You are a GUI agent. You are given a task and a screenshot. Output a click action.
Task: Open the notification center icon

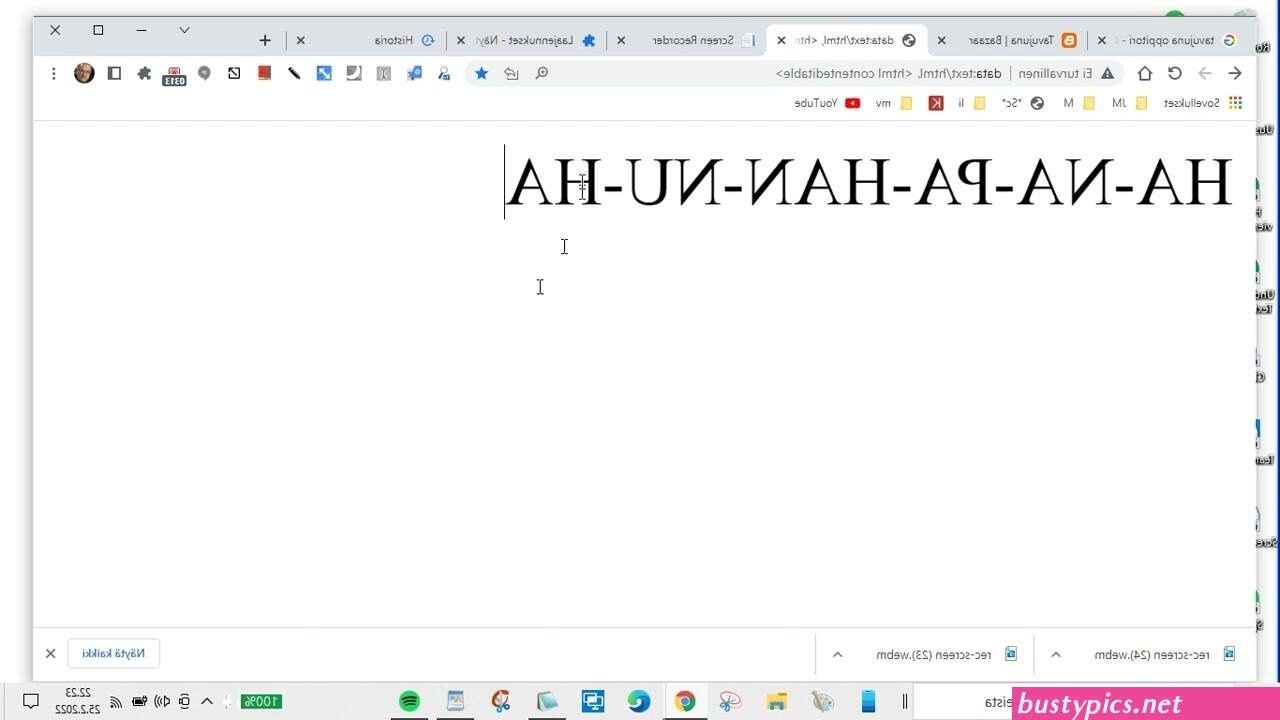(x=31, y=702)
